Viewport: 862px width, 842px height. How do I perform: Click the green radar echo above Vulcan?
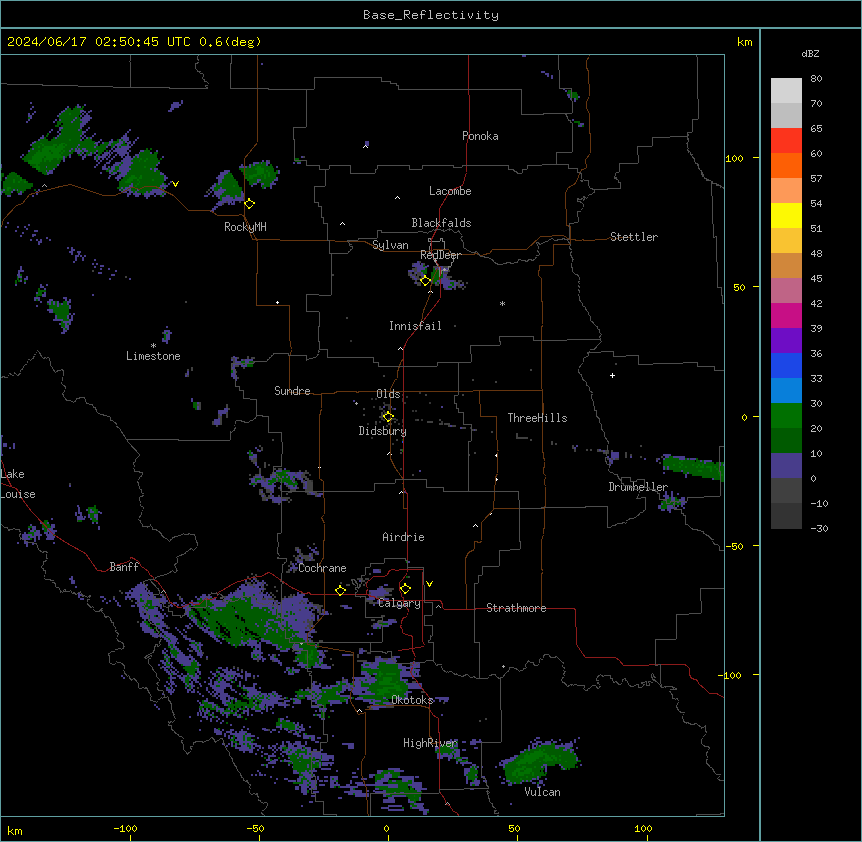point(539,762)
